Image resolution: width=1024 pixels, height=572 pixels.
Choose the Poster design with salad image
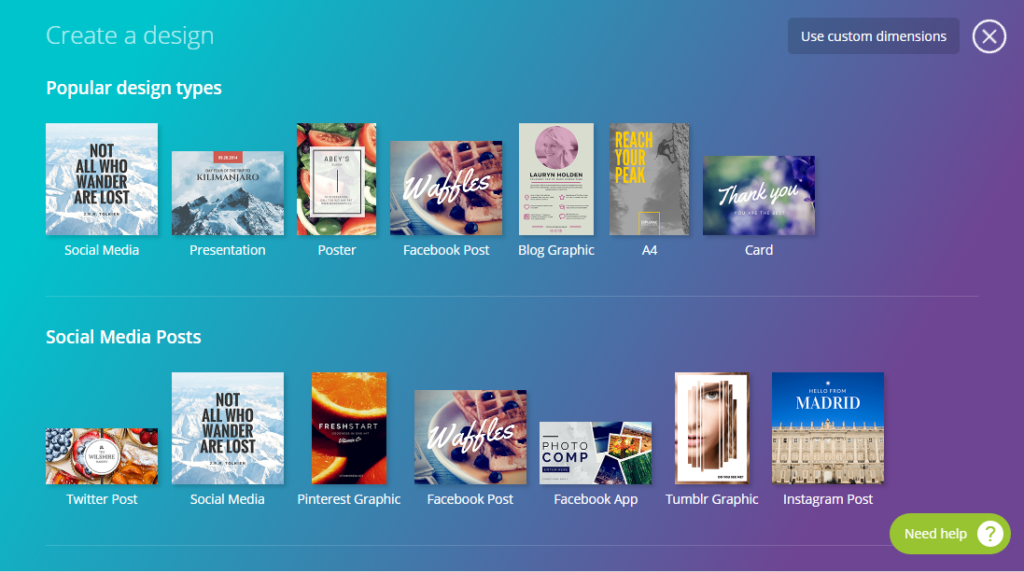point(336,179)
